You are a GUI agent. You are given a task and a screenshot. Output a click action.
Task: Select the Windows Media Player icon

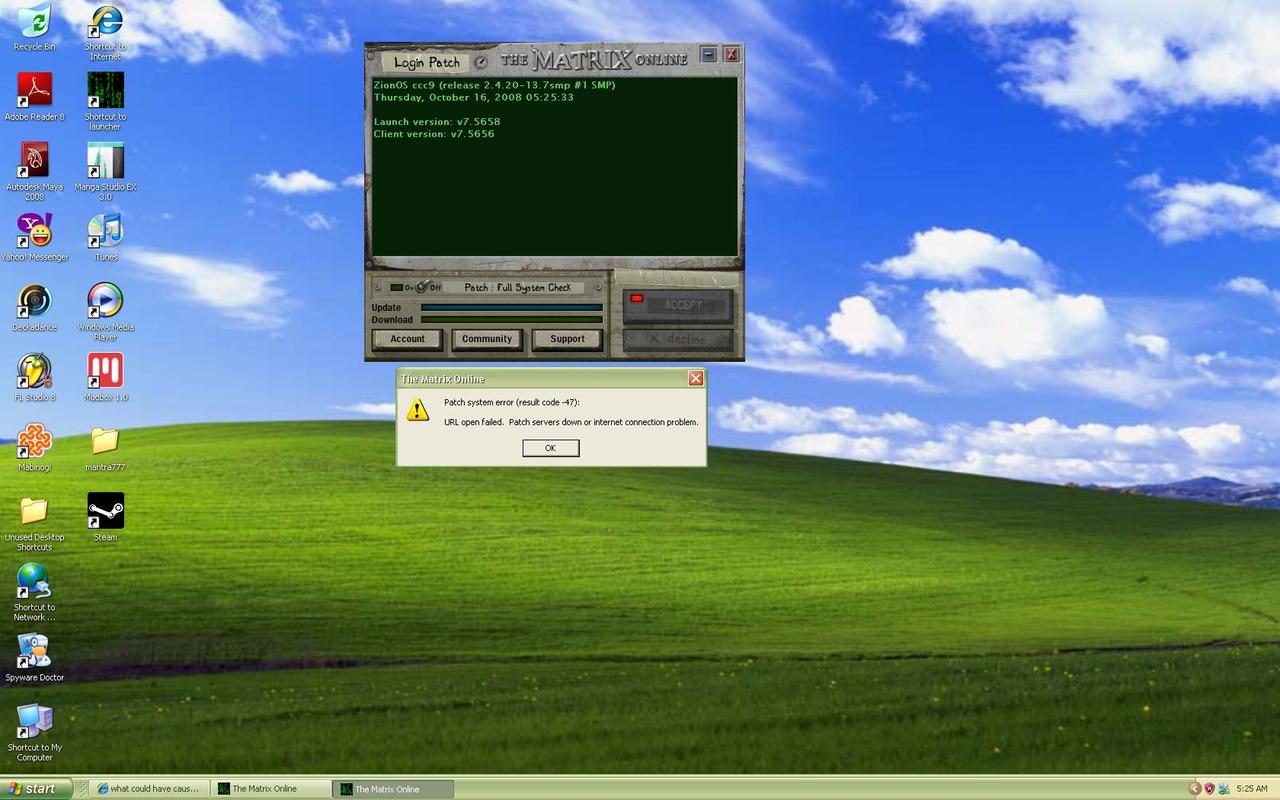point(105,312)
